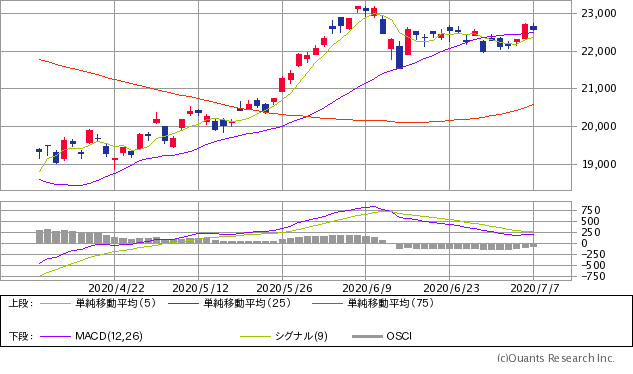Click the 21,000 price axis label
This screenshot has height=374, width=633.
(599, 88)
